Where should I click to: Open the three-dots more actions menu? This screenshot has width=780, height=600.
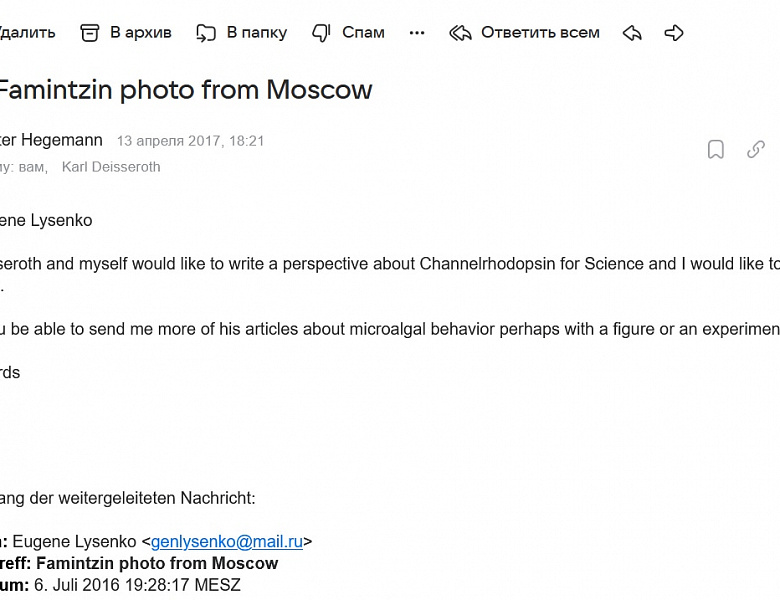(417, 33)
